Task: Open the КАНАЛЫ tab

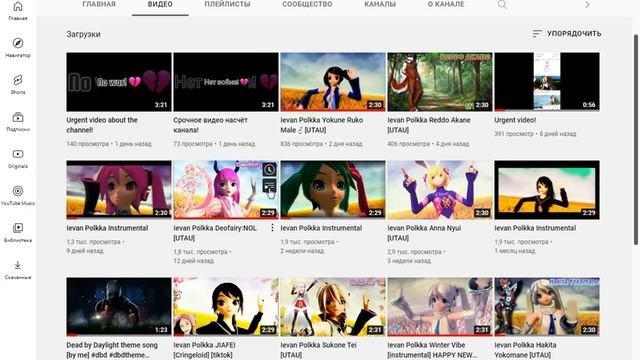Action: tap(380, 4)
